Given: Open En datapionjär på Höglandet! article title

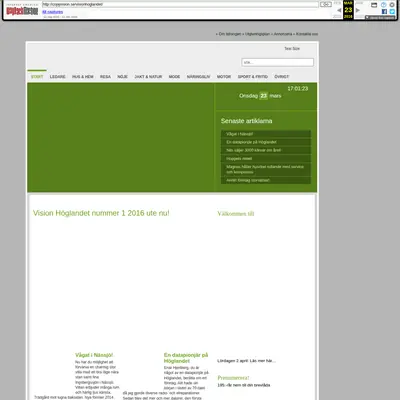Looking at the screenshot, I should coord(186,358).
